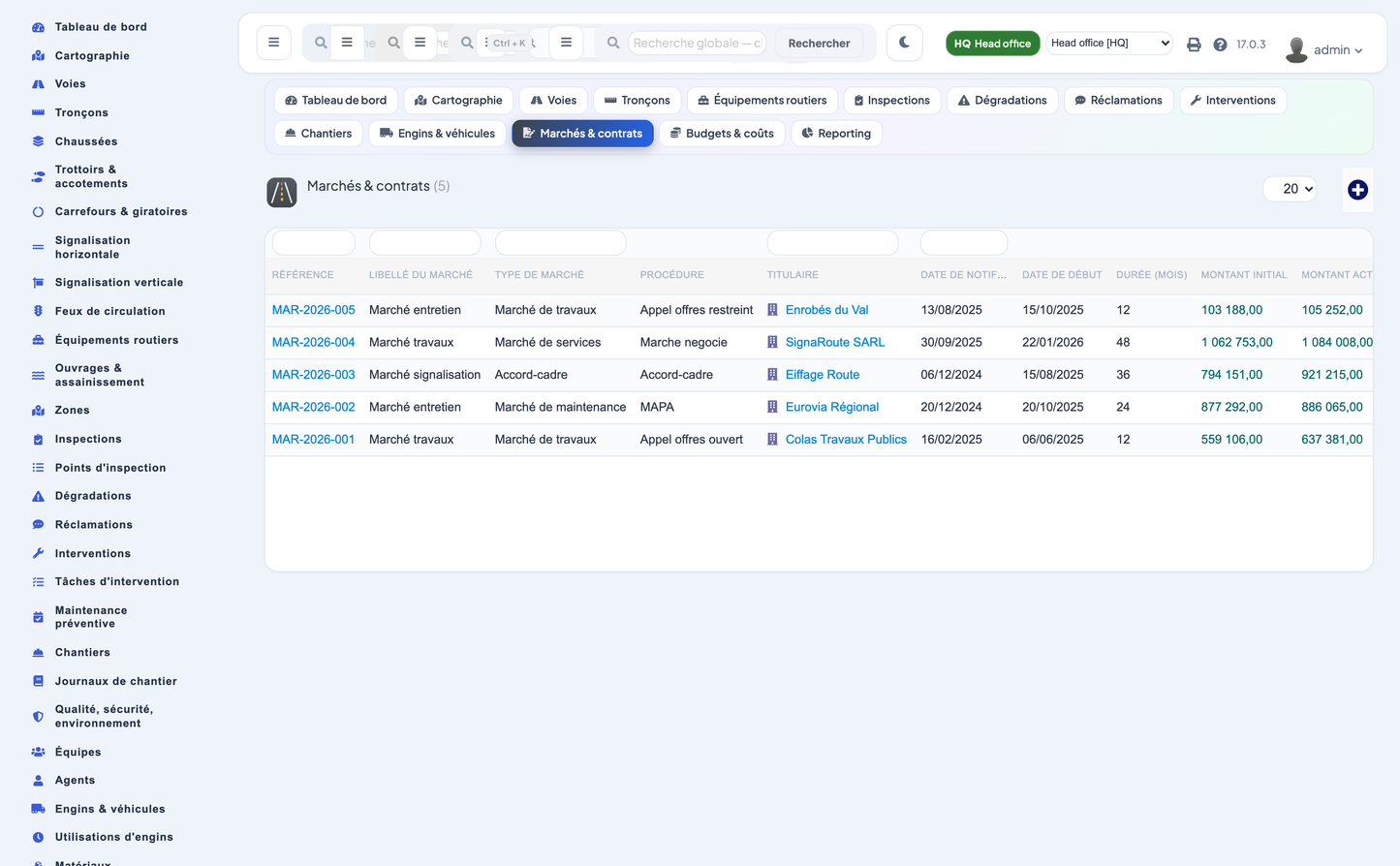
Task: Open Interventions wrench icon in the sidebar
Action: pyautogui.click(x=38, y=553)
